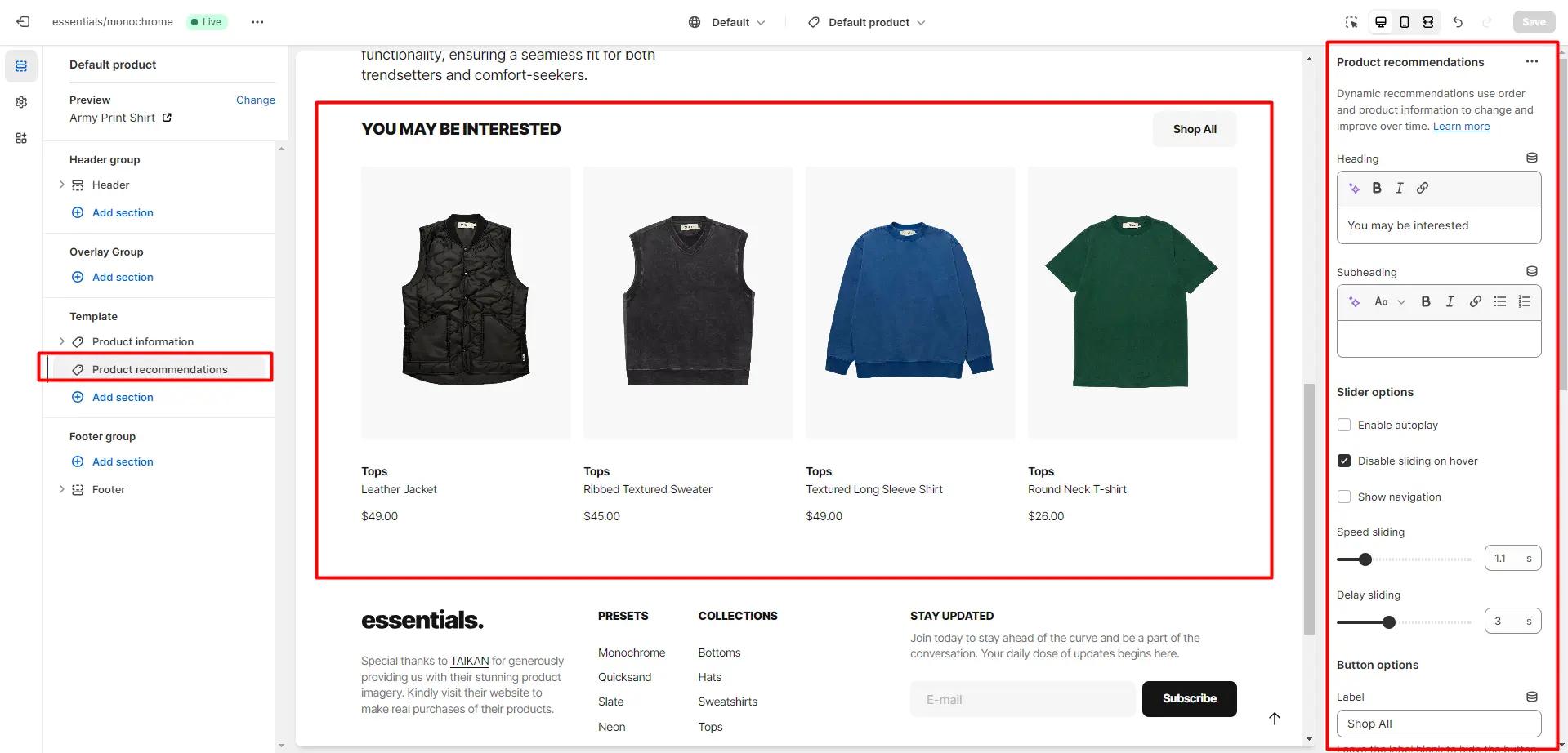Uncheck Disable sliding on hover
The height and width of the screenshot is (753, 1568).
pos(1344,461)
